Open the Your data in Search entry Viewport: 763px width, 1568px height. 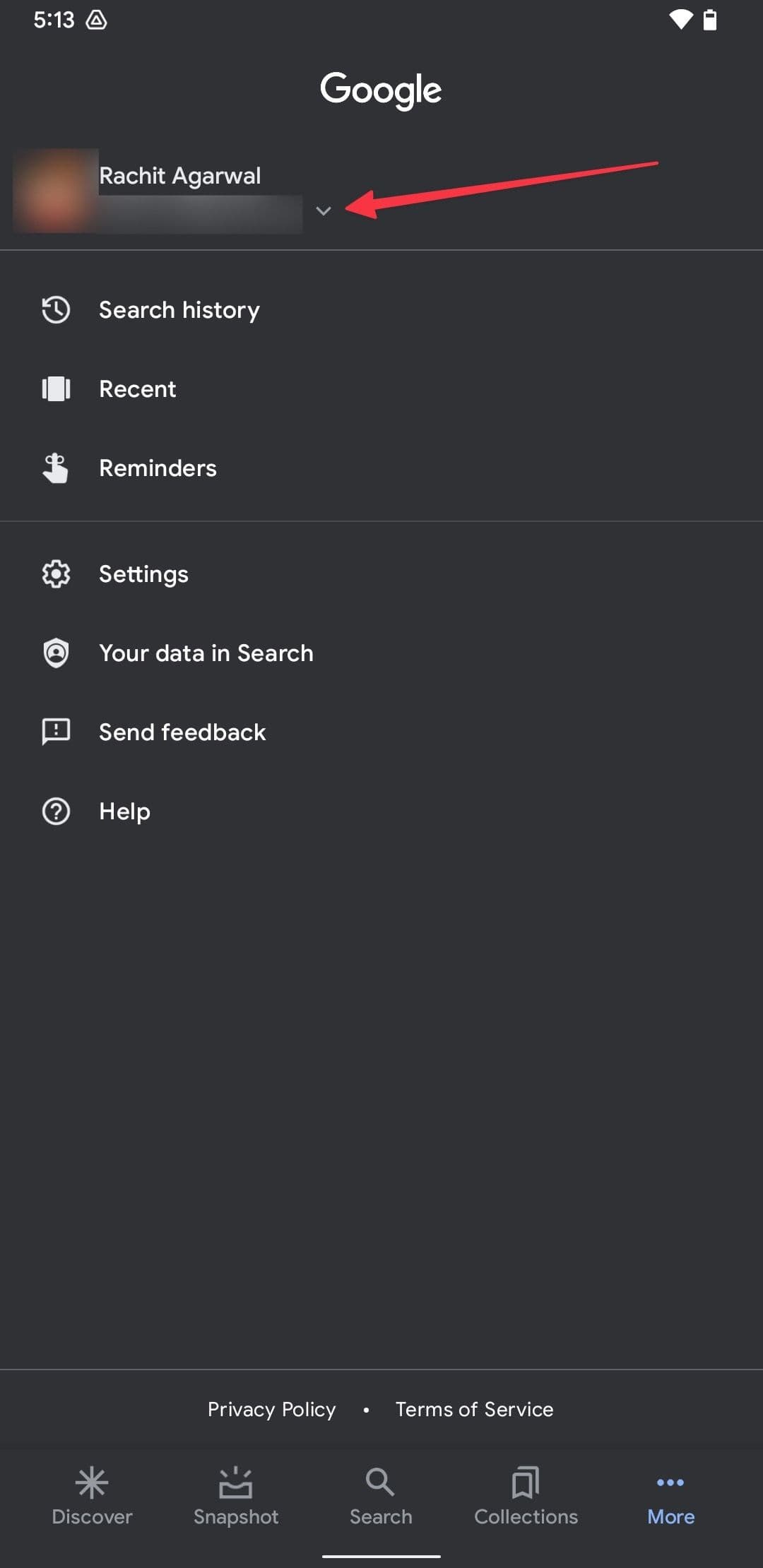206,653
